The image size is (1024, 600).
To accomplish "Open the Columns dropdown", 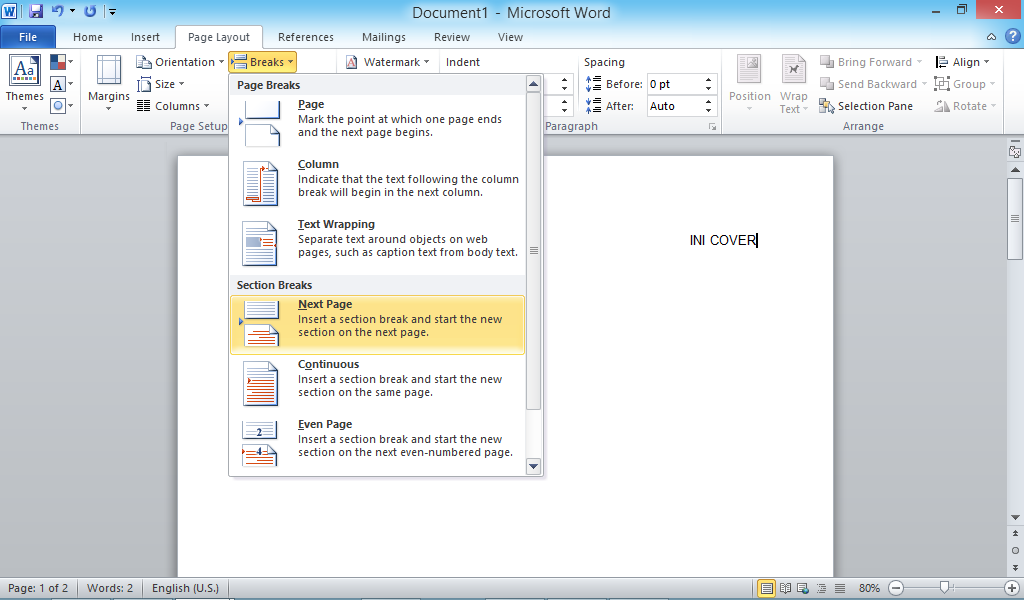I will coord(172,106).
